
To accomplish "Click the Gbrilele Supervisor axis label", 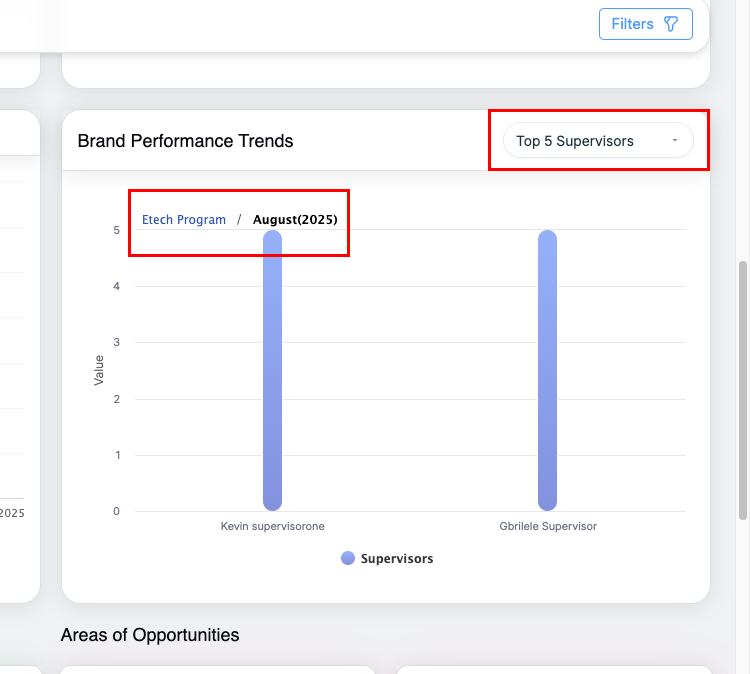I will click(547, 526).
